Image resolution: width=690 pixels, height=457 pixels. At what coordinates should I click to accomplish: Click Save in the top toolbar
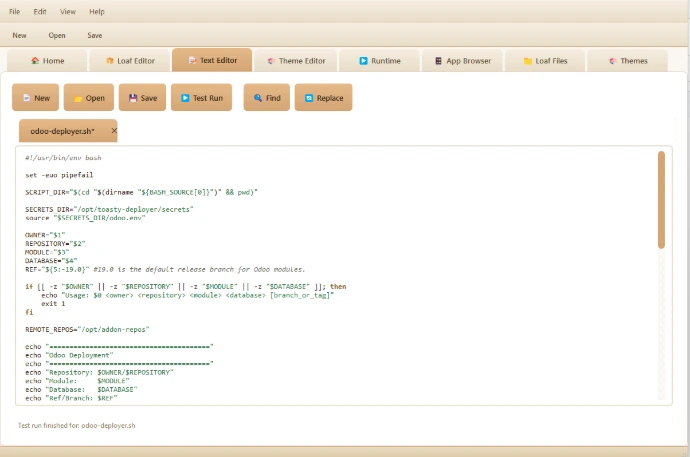[95, 35]
